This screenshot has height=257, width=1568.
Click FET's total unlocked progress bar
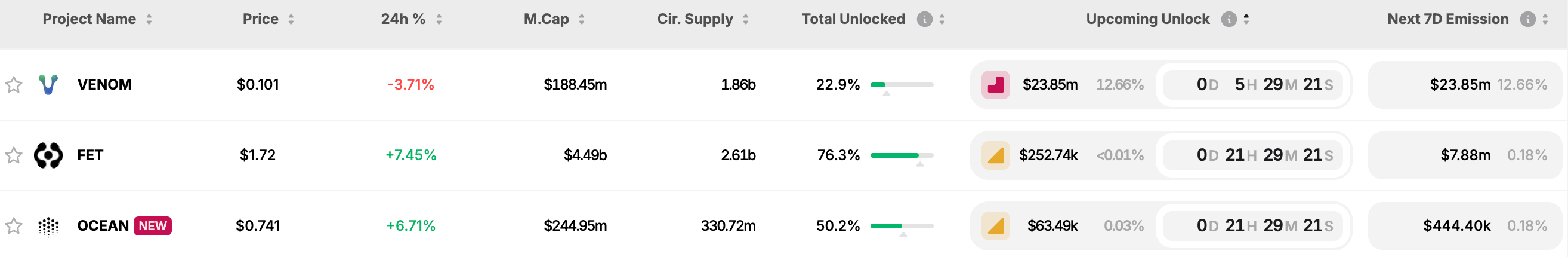(x=902, y=155)
